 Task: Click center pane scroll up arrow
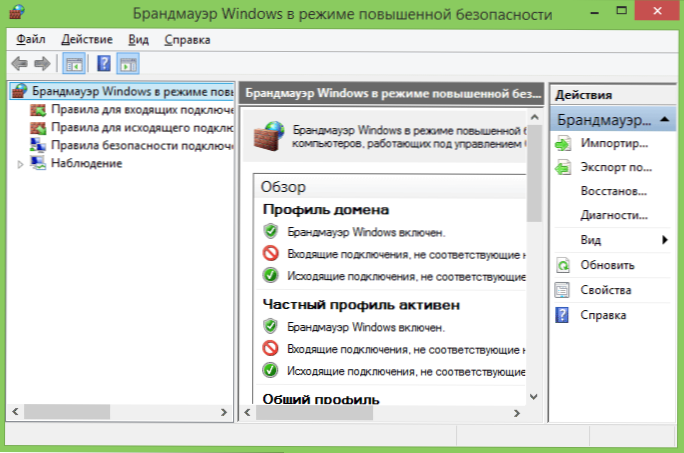pyautogui.click(x=534, y=117)
